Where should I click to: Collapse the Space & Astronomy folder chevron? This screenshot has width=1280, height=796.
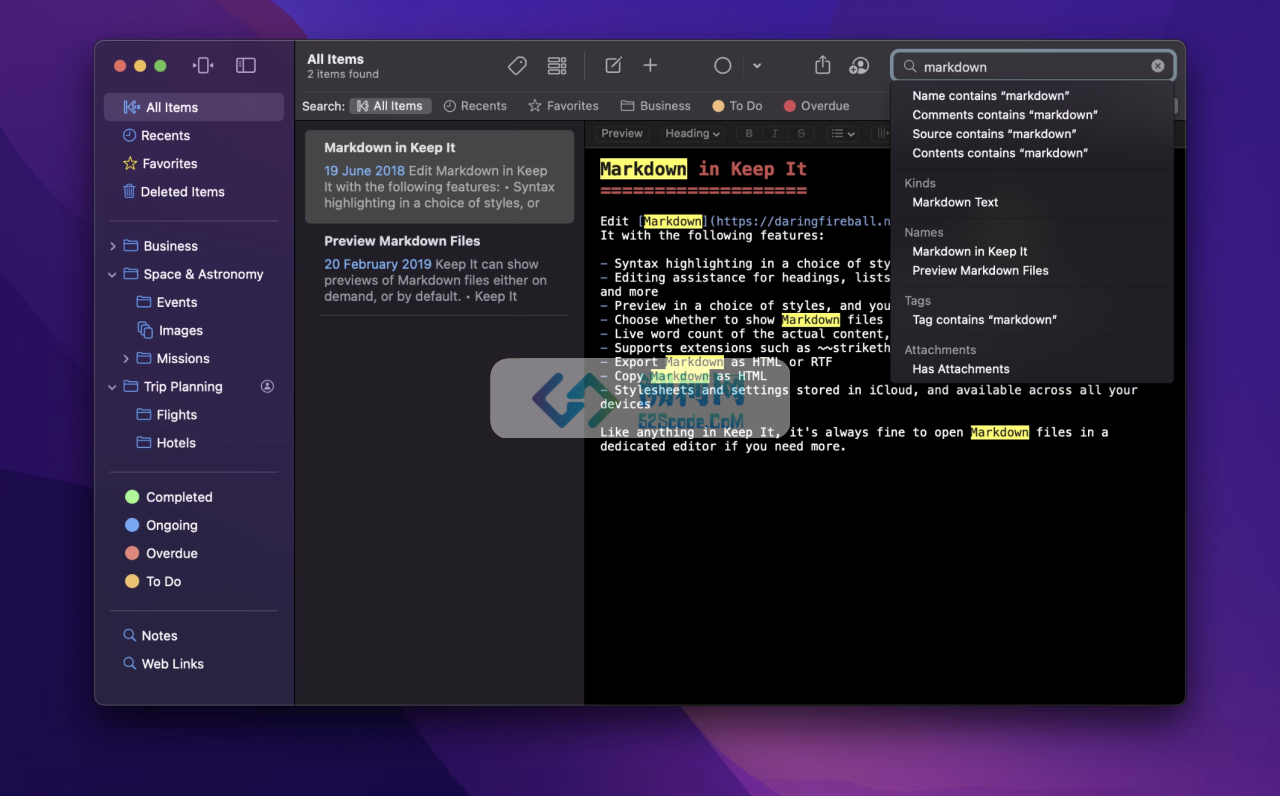[x=112, y=274]
